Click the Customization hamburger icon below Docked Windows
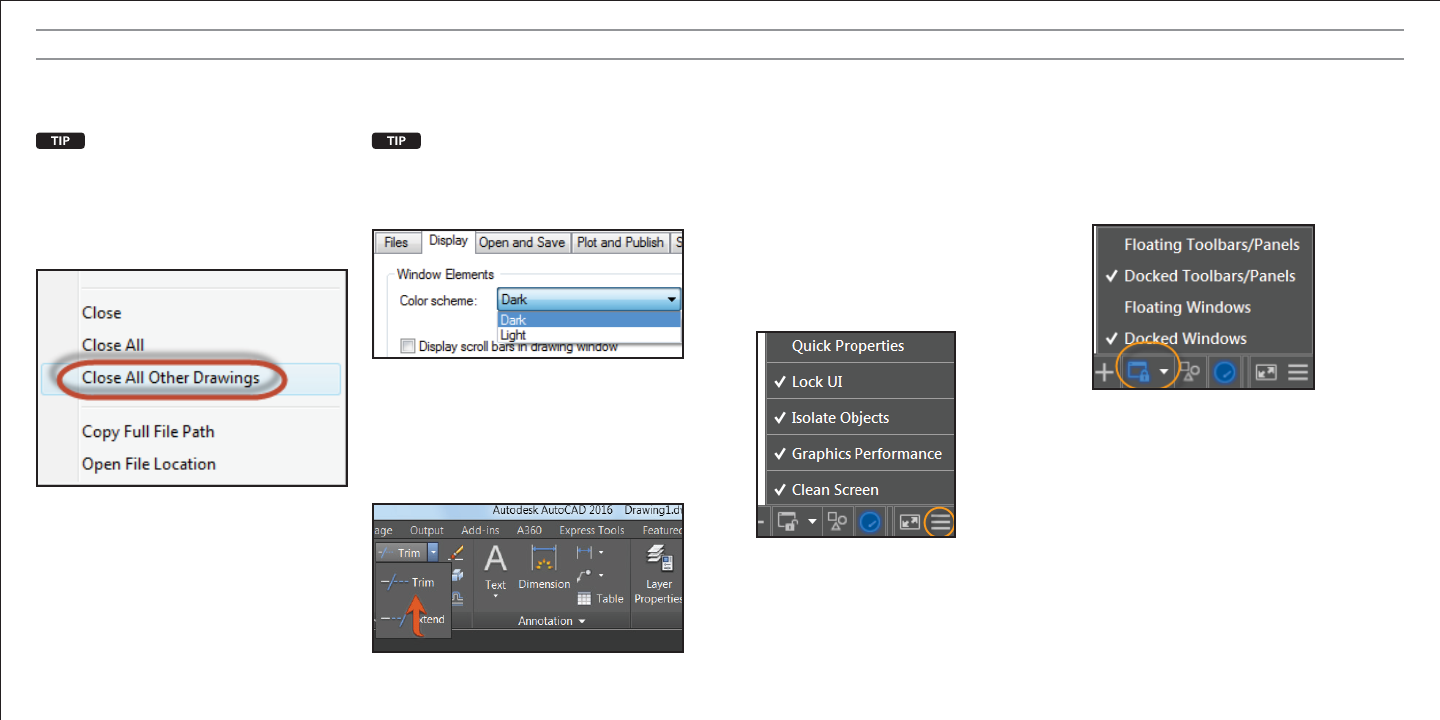The image size is (1440, 720). pyautogui.click(x=1297, y=372)
